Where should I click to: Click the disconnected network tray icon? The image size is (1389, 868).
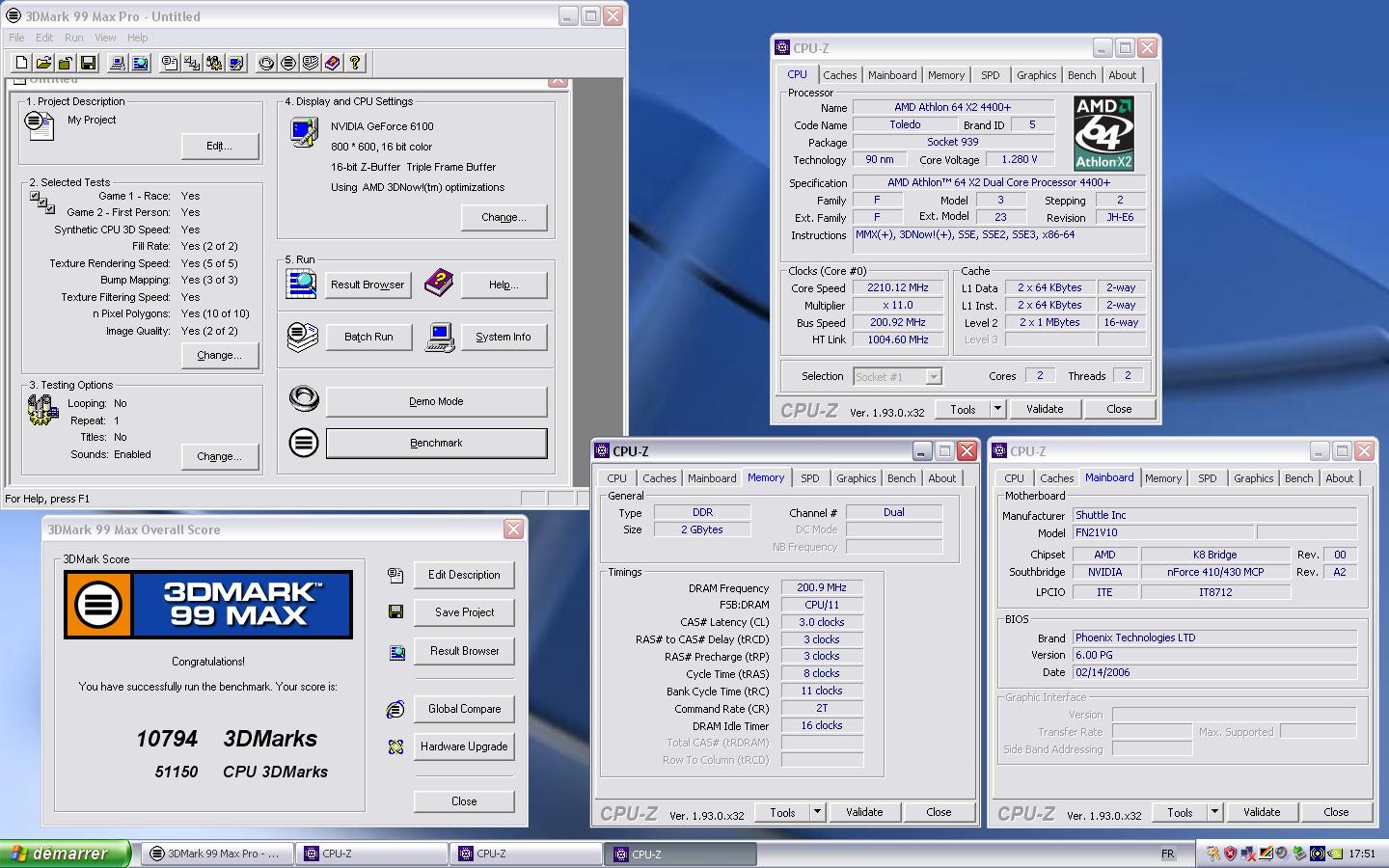click(1248, 854)
